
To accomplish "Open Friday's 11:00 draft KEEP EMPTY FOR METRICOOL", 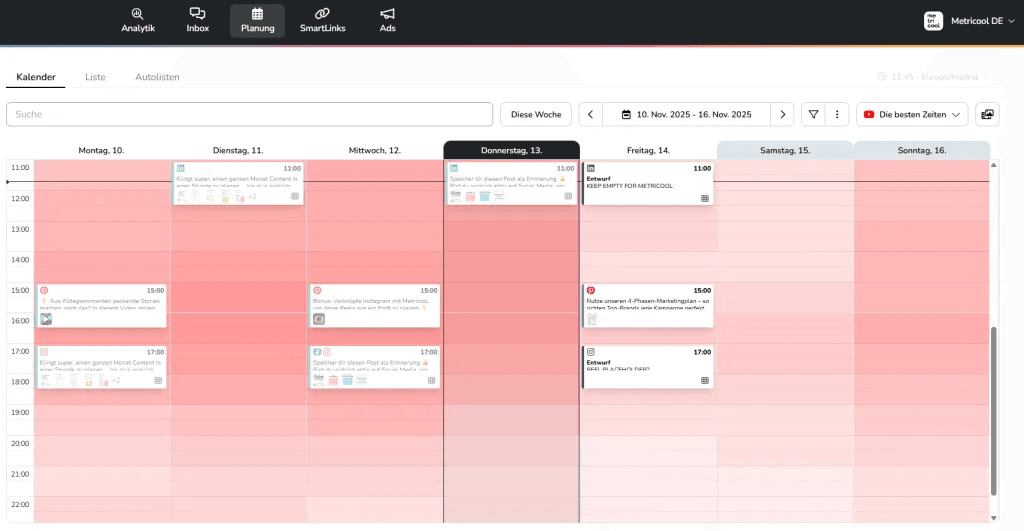I will 648,183.
